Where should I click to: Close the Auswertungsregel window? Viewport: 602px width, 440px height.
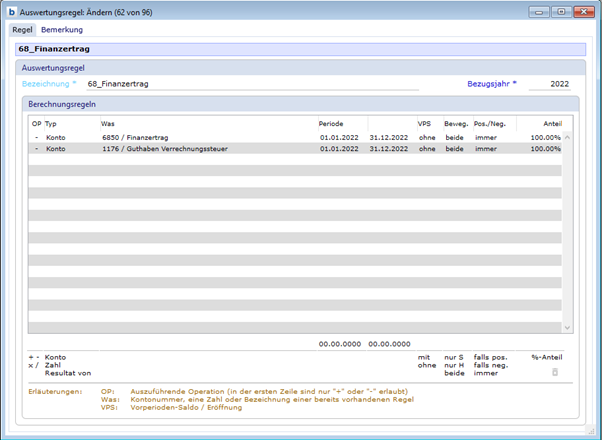click(x=582, y=11)
